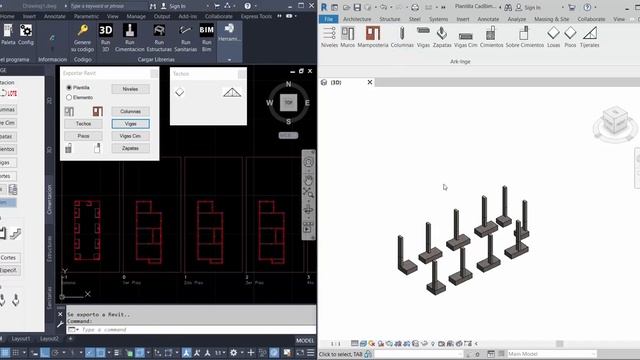Expand the Herramientas ribbon dropdown
Viewport: 640px width, 360px height.
pyautogui.click(x=229, y=60)
